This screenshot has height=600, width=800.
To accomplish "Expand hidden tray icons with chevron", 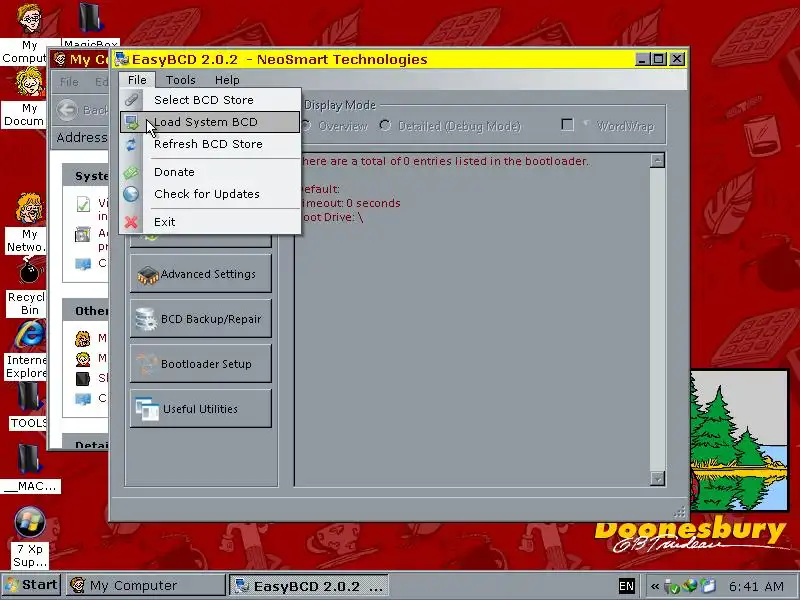I will point(655,586).
